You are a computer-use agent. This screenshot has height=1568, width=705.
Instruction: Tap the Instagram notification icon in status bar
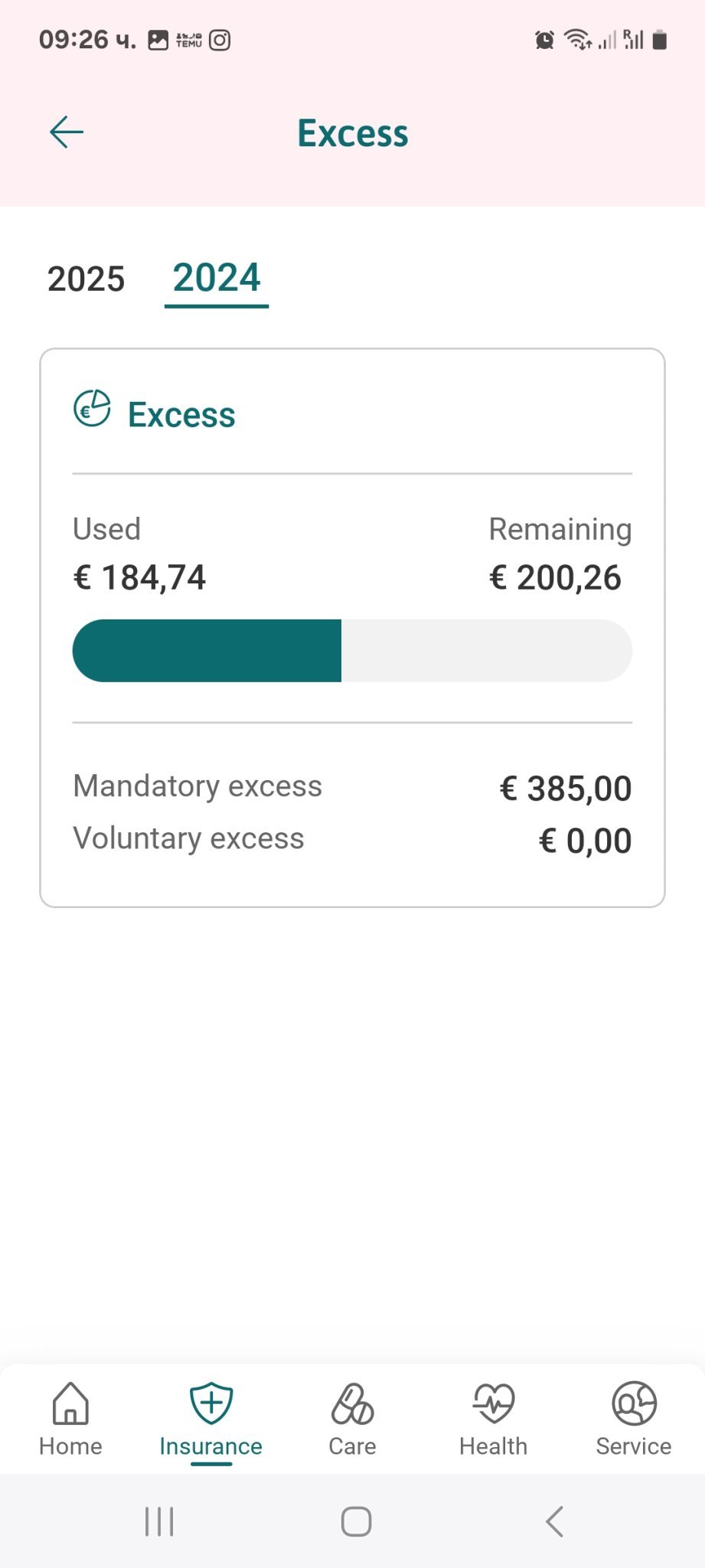pyautogui.click(x=220, y=40)
